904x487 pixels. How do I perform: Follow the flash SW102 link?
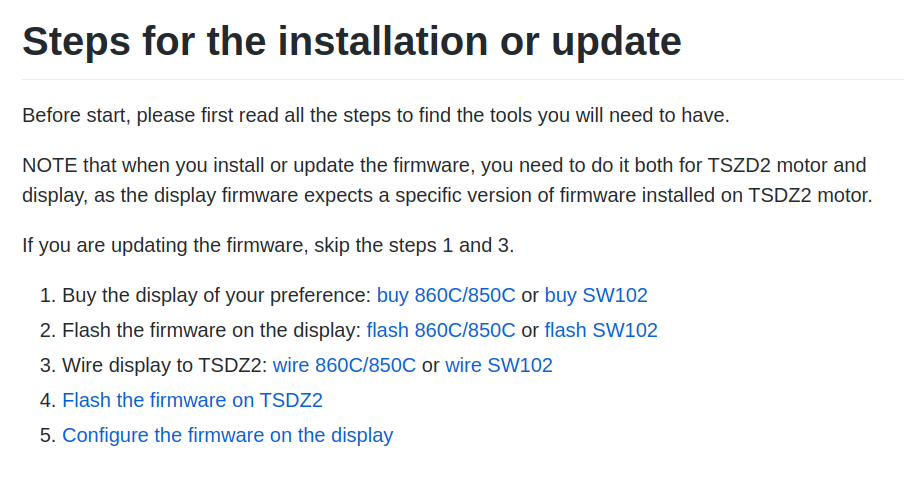tap(601, 330)
